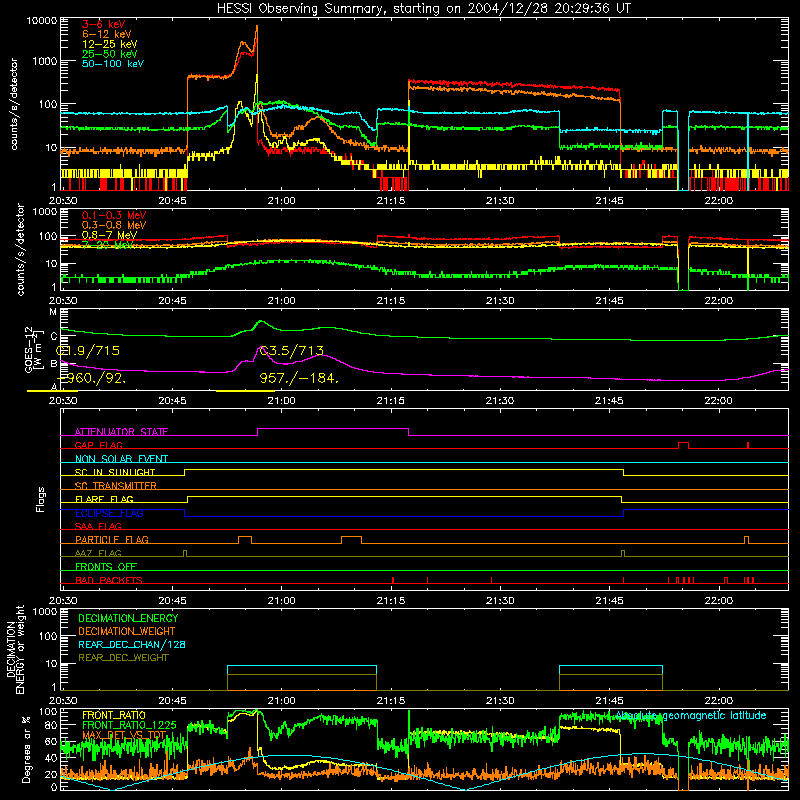Image resolution: width=800 pixels, height=800 pixels.
Task: Click the SC_TRANSMITTER flag label
Action: [x=116, y=486]
